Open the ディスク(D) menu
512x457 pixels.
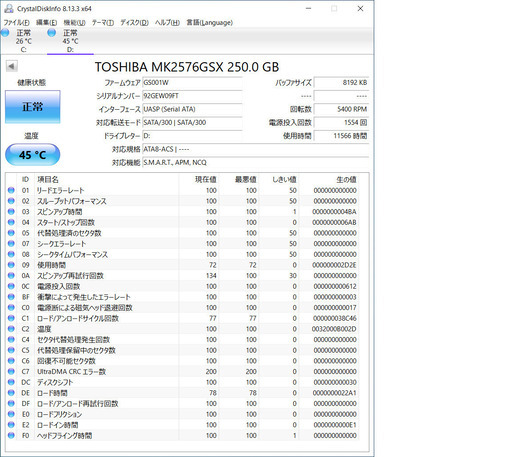[x=134, y=23]
